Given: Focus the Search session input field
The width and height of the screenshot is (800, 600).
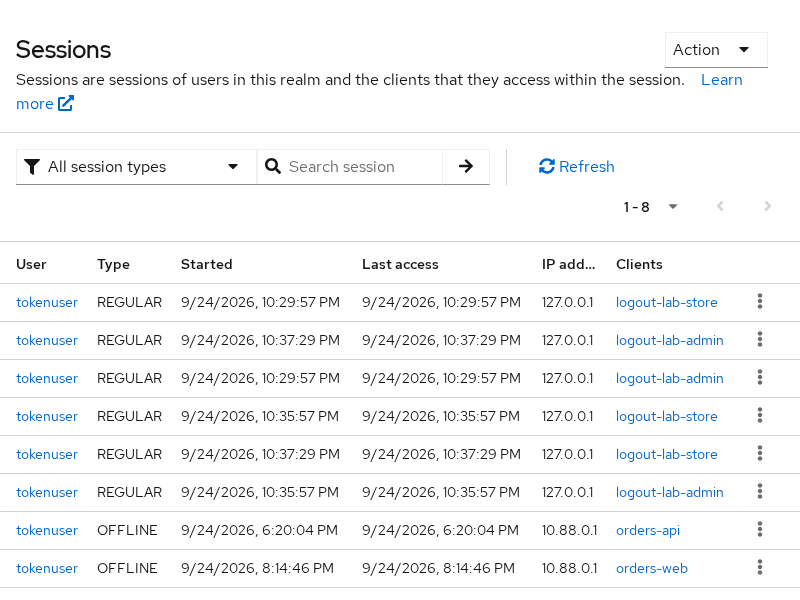Looking at the screenshot, I should pos(364,167).
